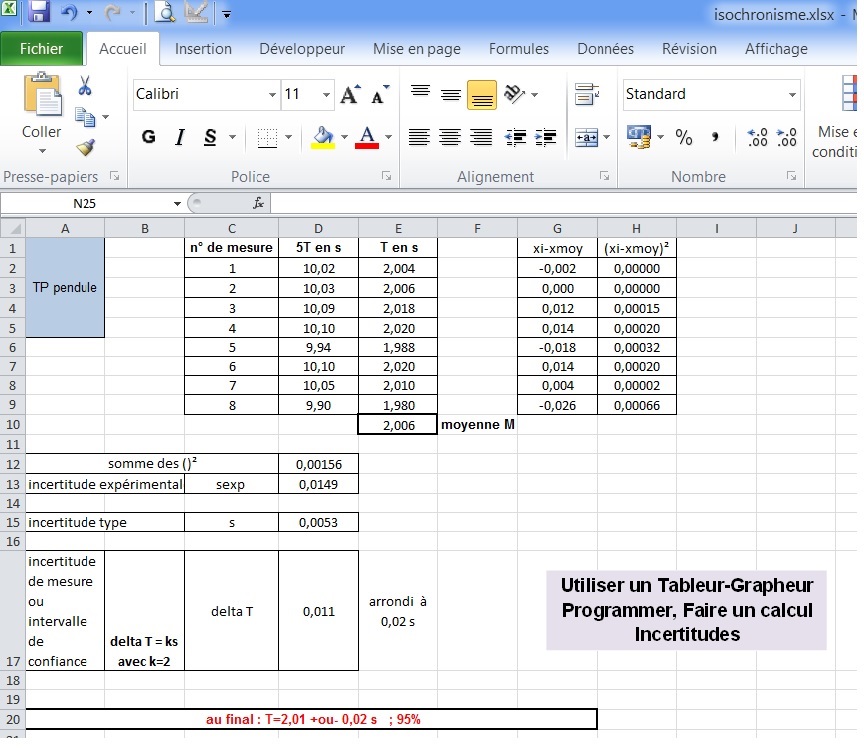The height and width of the screenshot is (748, 864).
Task: Switch to the Développeur tab
Action: (302, 49)
